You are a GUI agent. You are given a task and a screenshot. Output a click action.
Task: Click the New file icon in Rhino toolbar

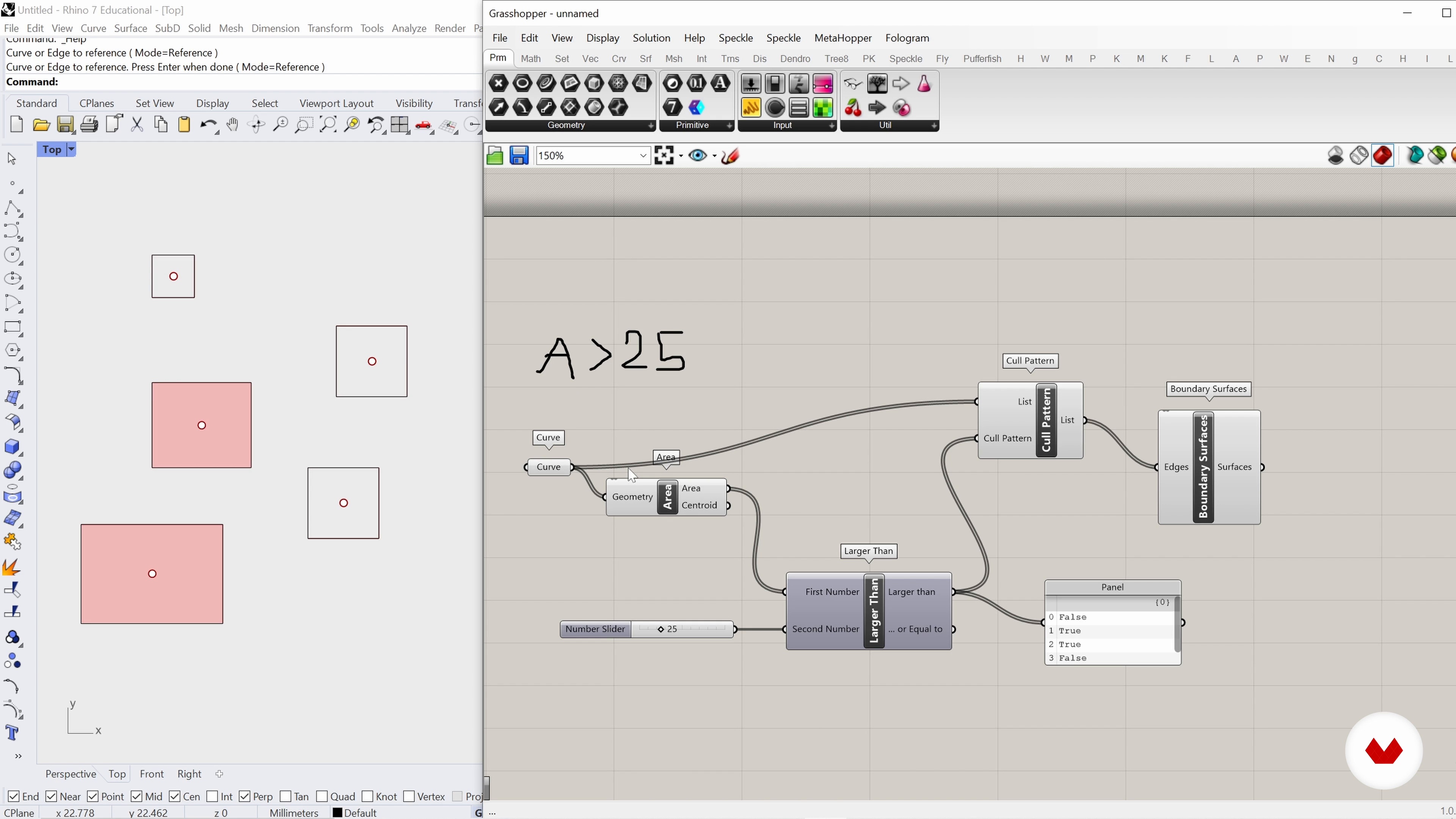[16, 124]
